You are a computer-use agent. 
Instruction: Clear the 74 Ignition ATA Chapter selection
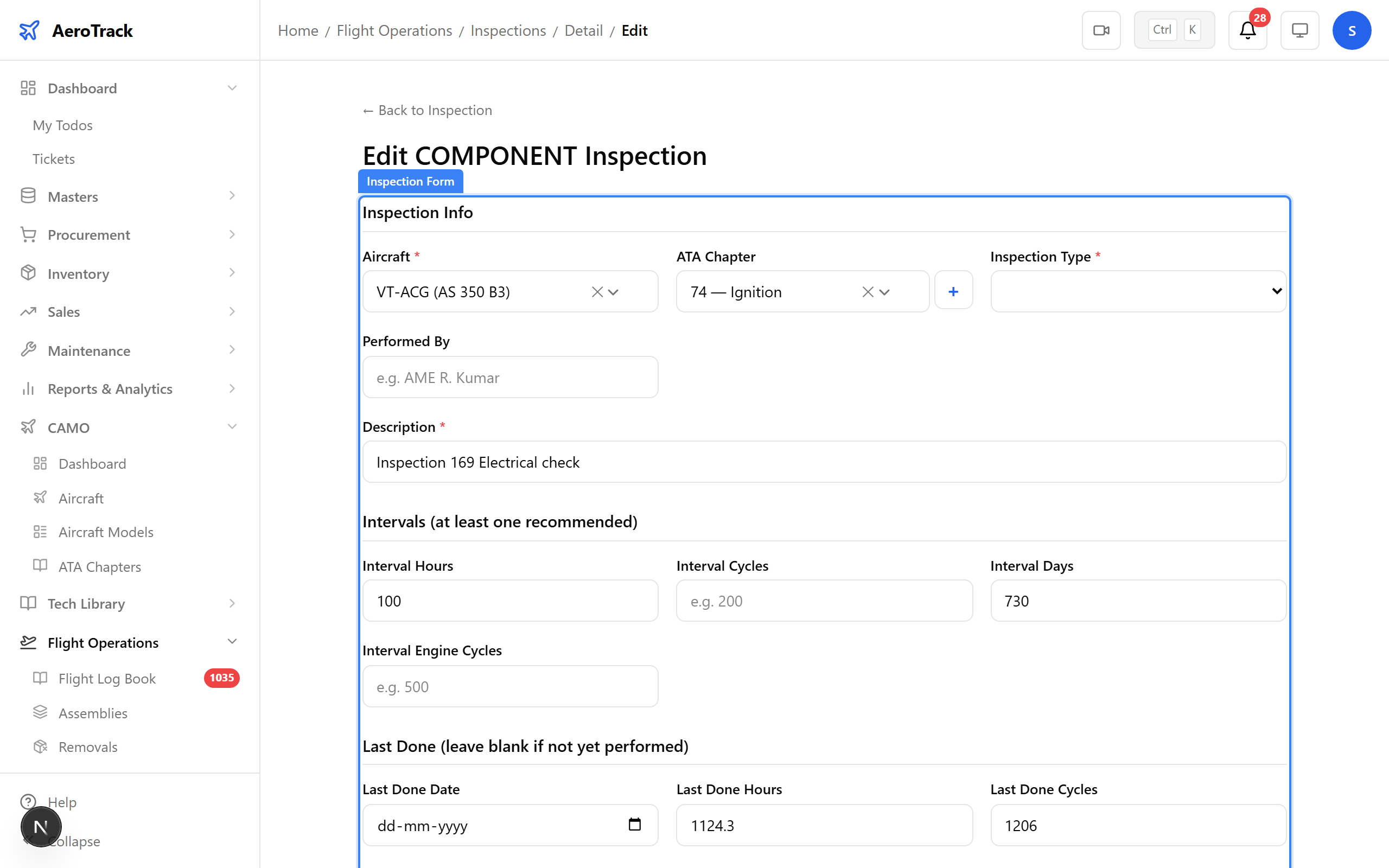point(865,292)
